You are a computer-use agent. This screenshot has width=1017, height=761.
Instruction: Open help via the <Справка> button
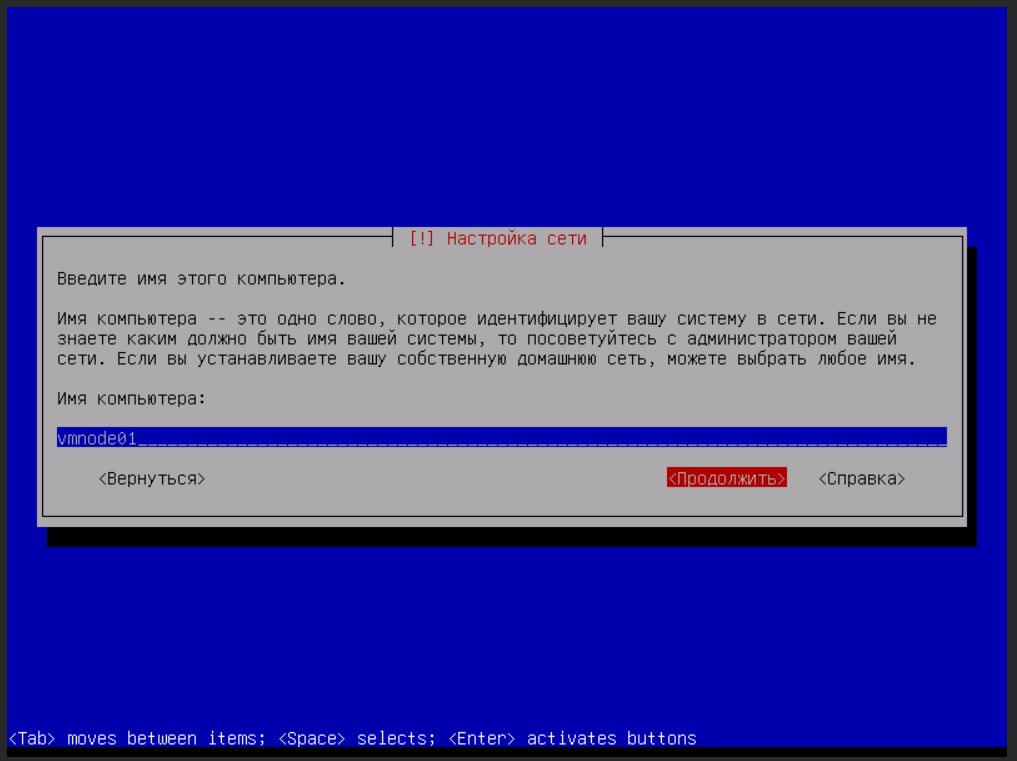[x=861, y=479]
